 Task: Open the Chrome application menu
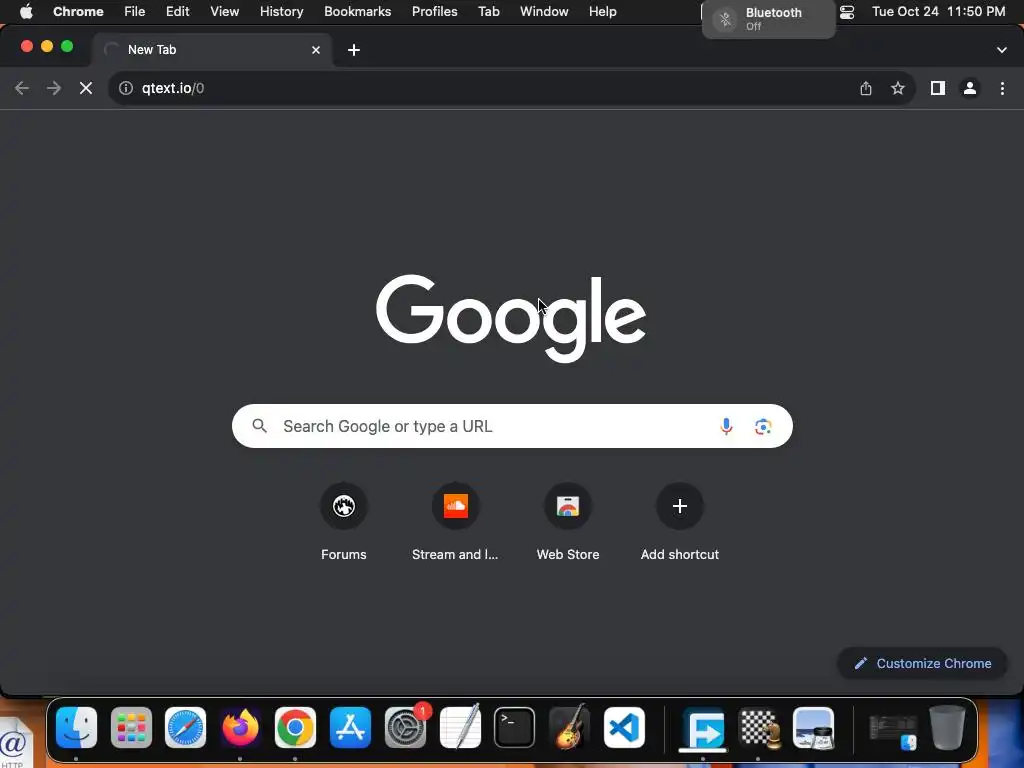pyautogui.click(x=78, y=12)
